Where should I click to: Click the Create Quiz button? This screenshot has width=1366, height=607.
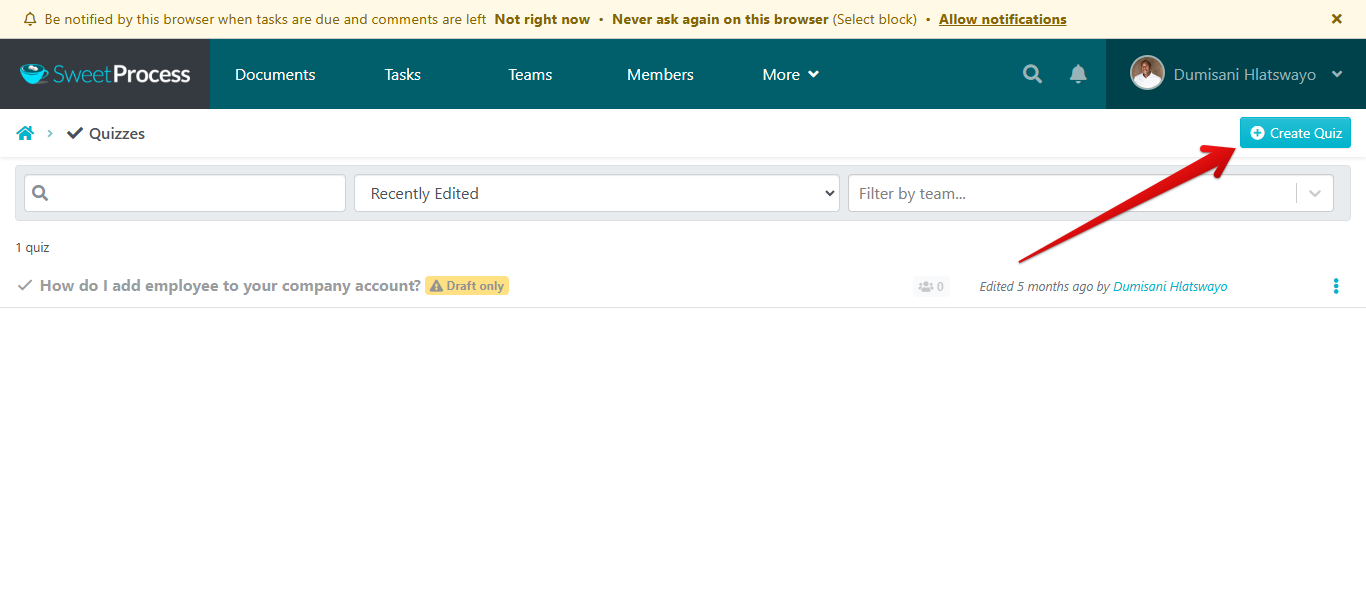(1295, 133)
